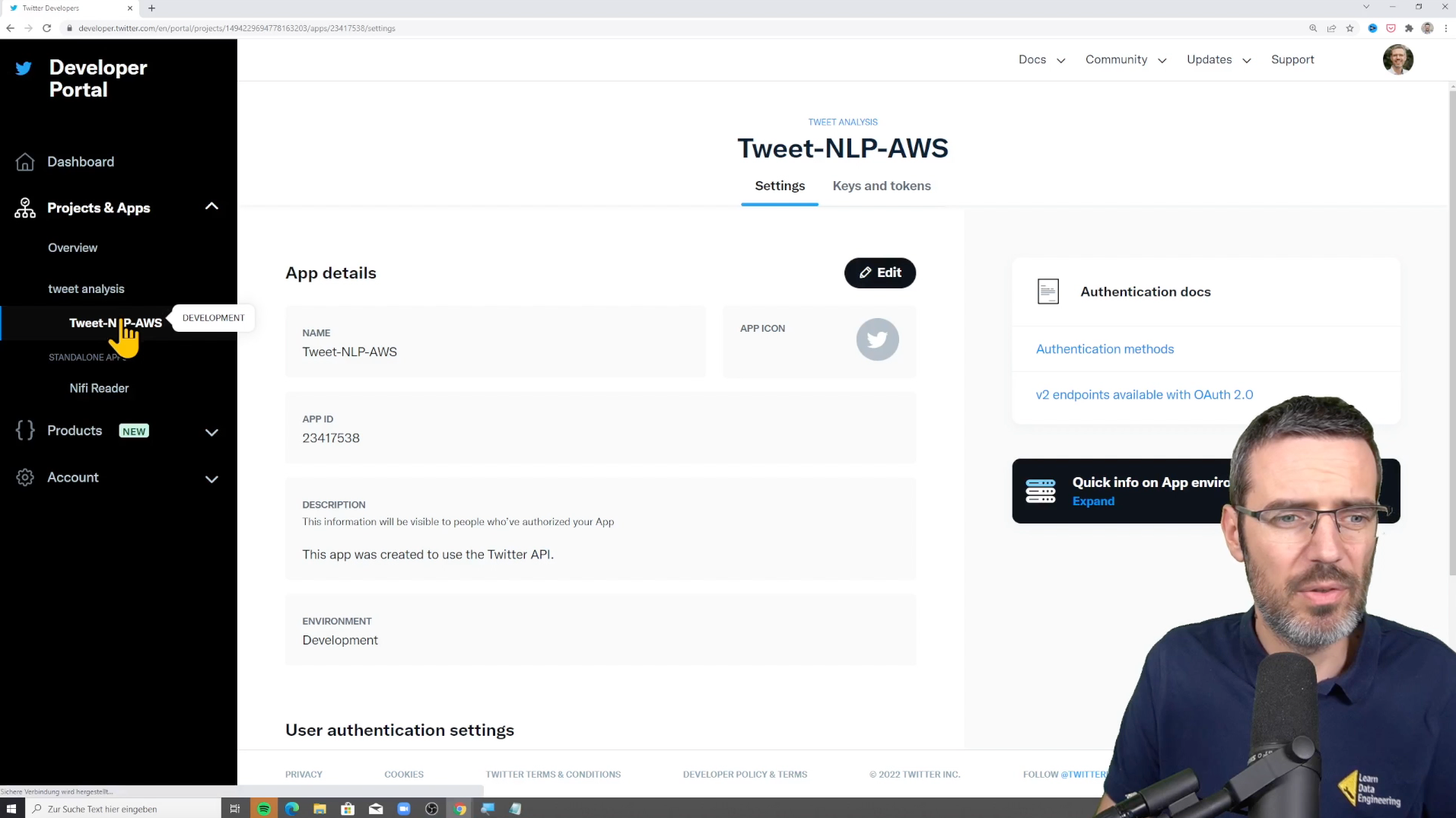Open Spotify from the taskbar

[x=263, y=809]
